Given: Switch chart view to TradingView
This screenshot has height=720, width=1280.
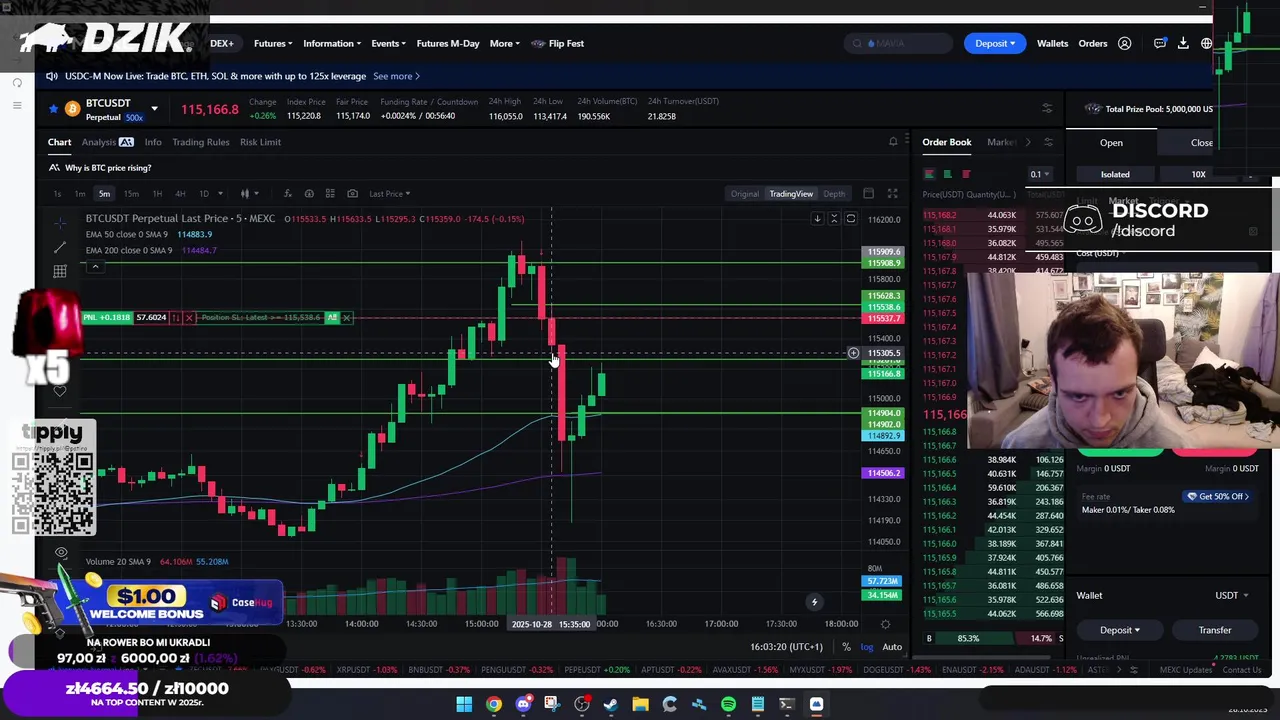Looking at the screenshot, I should (791, 194).
